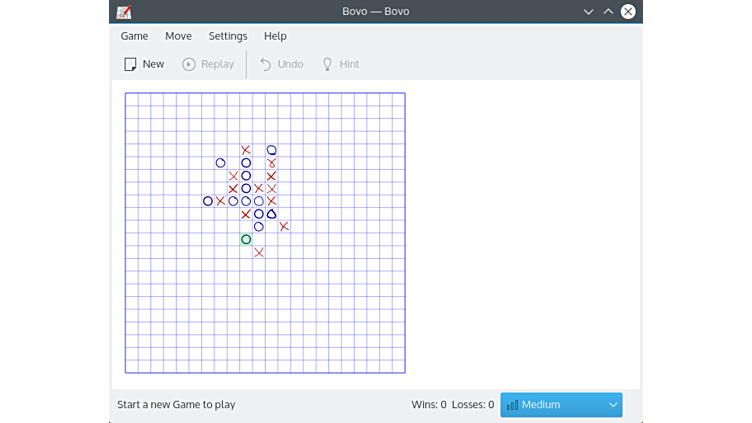Screen dimensions: 752x423
Task: Open the Help menu
Action: [x=275, y=36]
